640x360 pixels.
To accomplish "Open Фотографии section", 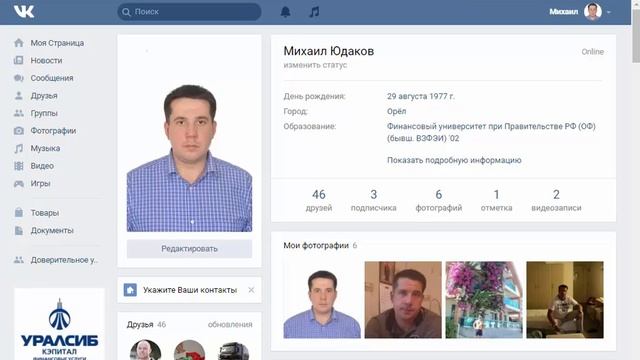I will pos(53,131).
